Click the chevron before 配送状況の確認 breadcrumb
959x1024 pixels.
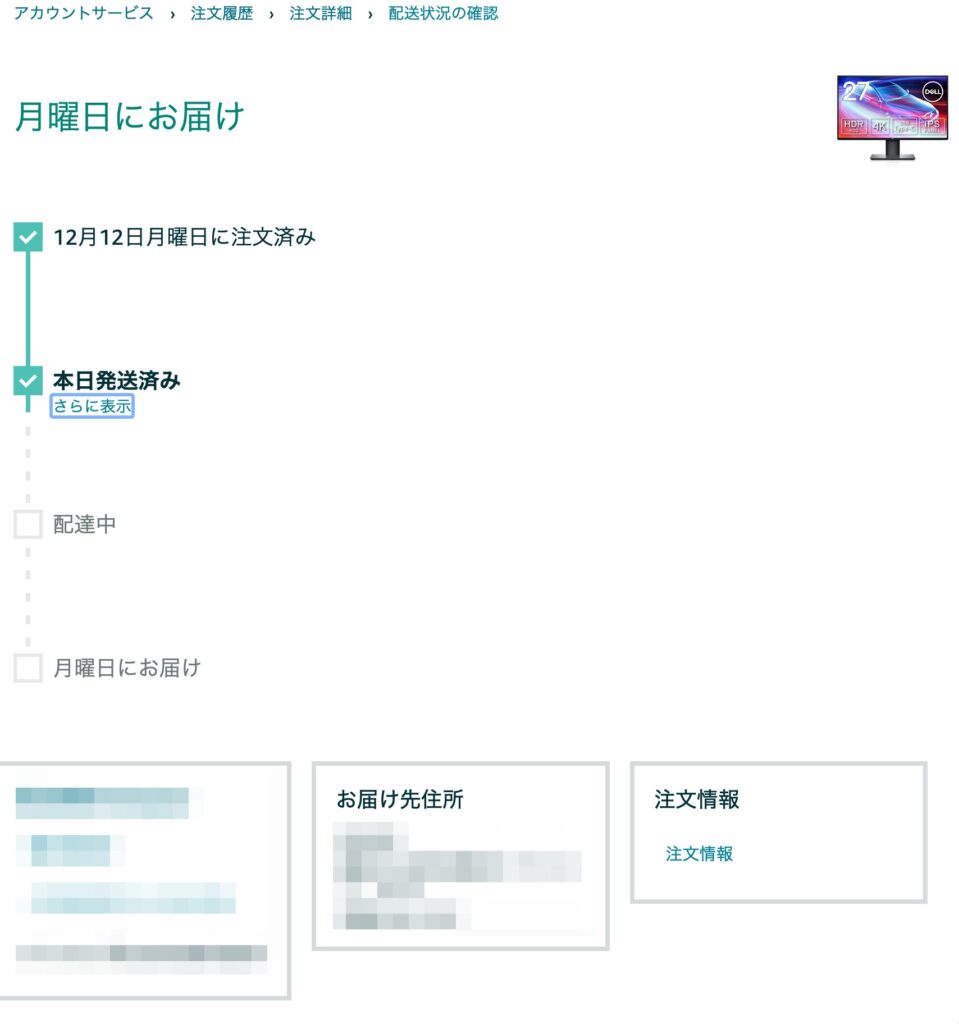click(370, 14)
